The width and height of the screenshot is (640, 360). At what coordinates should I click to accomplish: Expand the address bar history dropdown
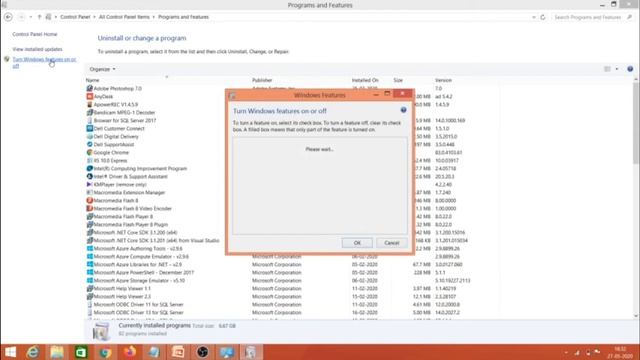pyautogui.click(x=534, y=17)
